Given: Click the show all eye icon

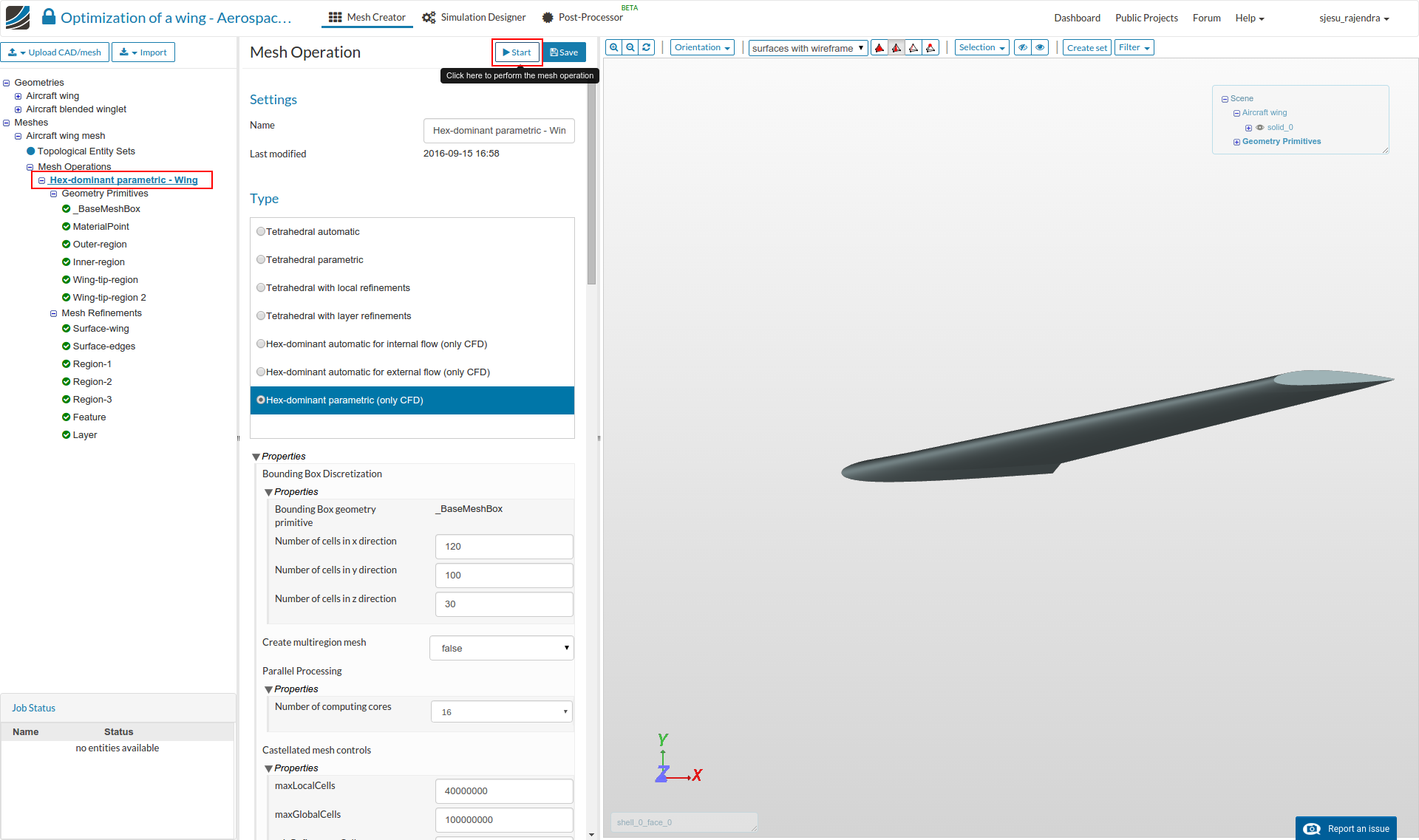Looking at the screenshot, I should click(1040, 47).
